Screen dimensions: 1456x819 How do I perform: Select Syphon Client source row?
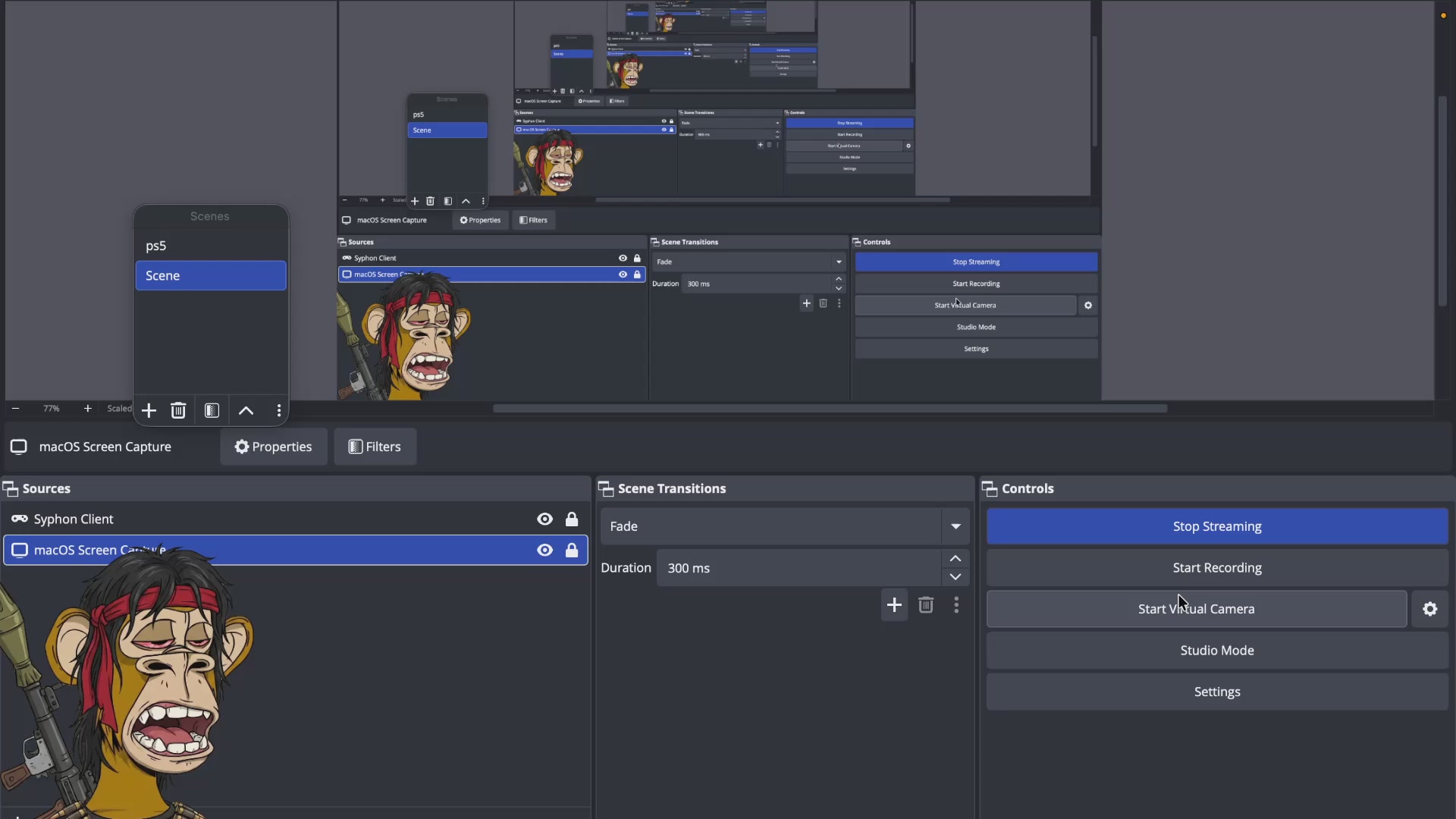point(296,519)
